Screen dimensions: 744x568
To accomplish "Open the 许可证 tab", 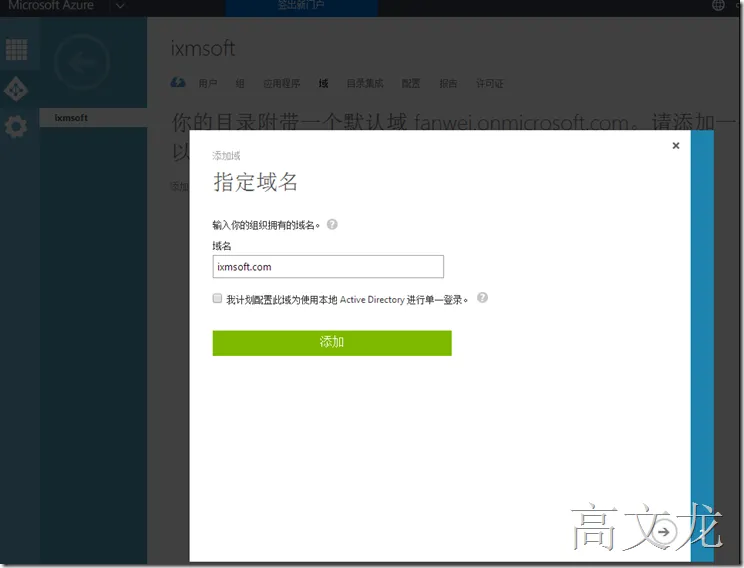I will tap(490, 84).
